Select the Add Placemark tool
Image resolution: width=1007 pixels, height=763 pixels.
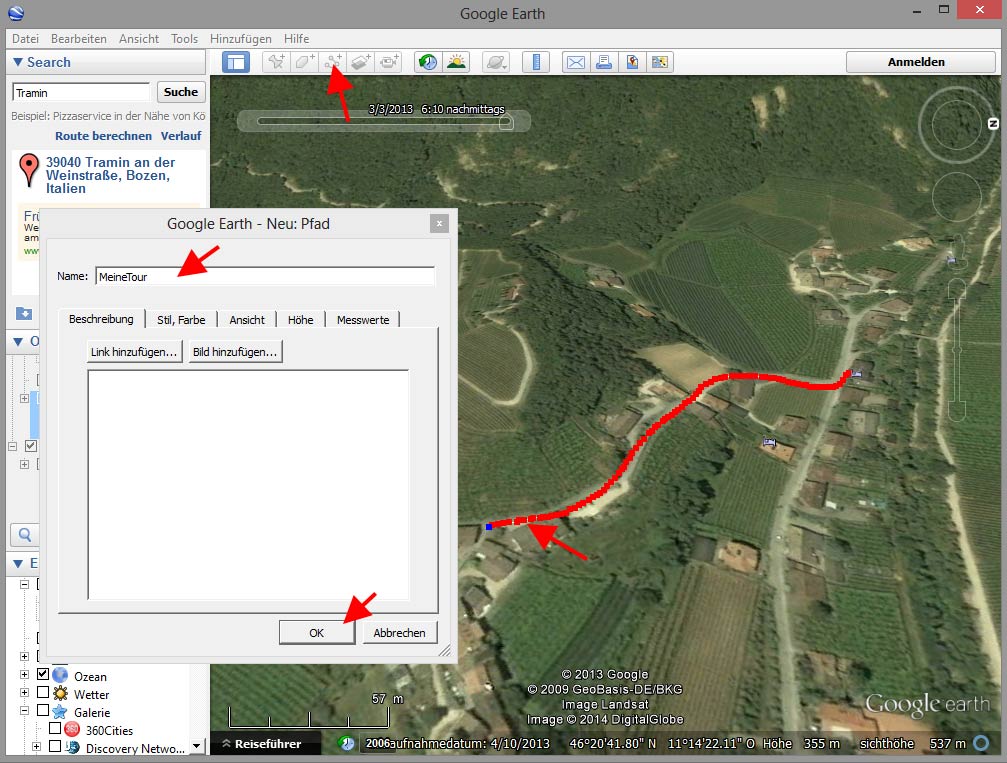pos(277,61)
